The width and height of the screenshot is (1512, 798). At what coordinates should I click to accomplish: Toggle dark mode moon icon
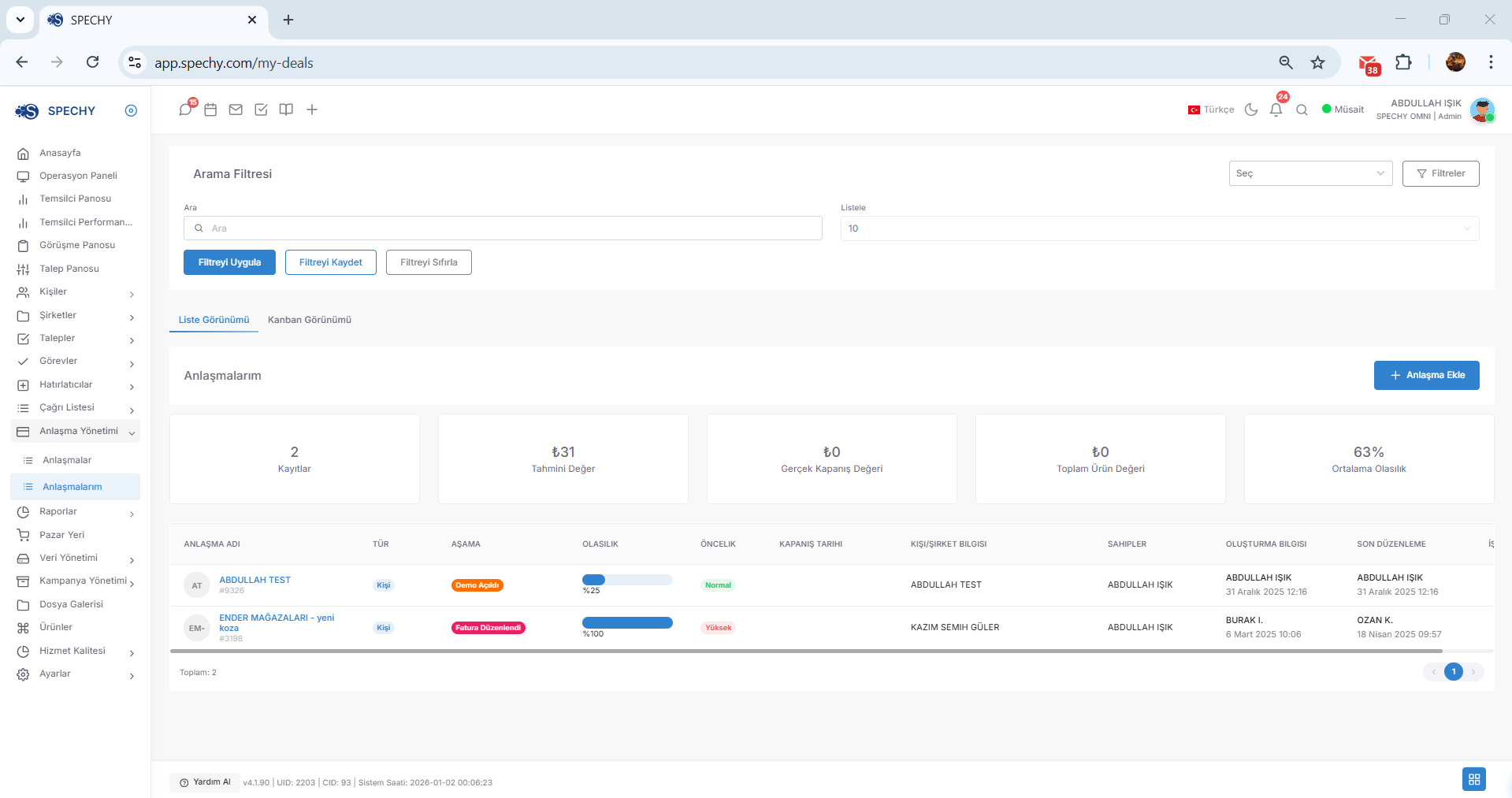click(1251, 109)
